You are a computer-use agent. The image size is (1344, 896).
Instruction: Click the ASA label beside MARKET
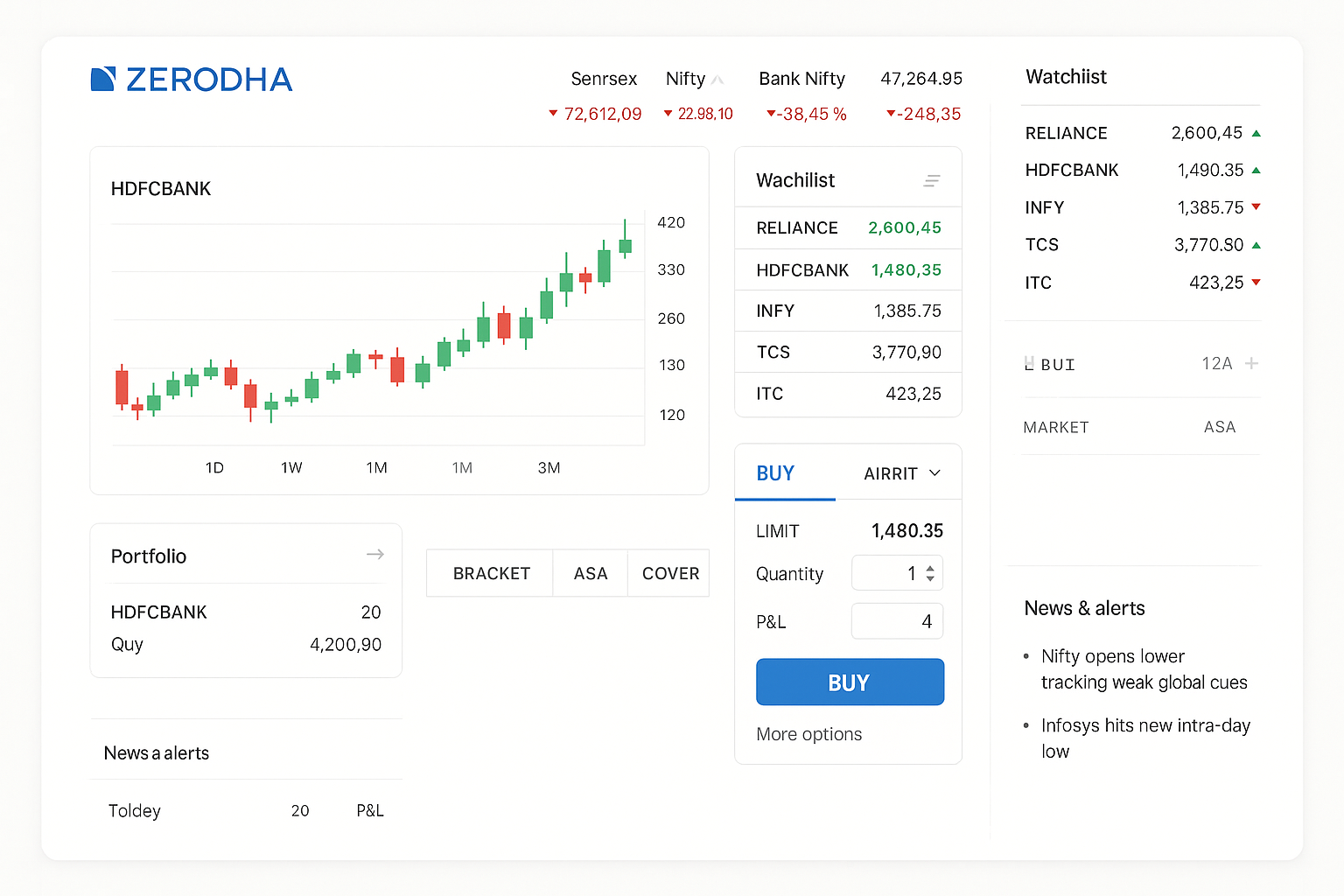coord(1220,427)
